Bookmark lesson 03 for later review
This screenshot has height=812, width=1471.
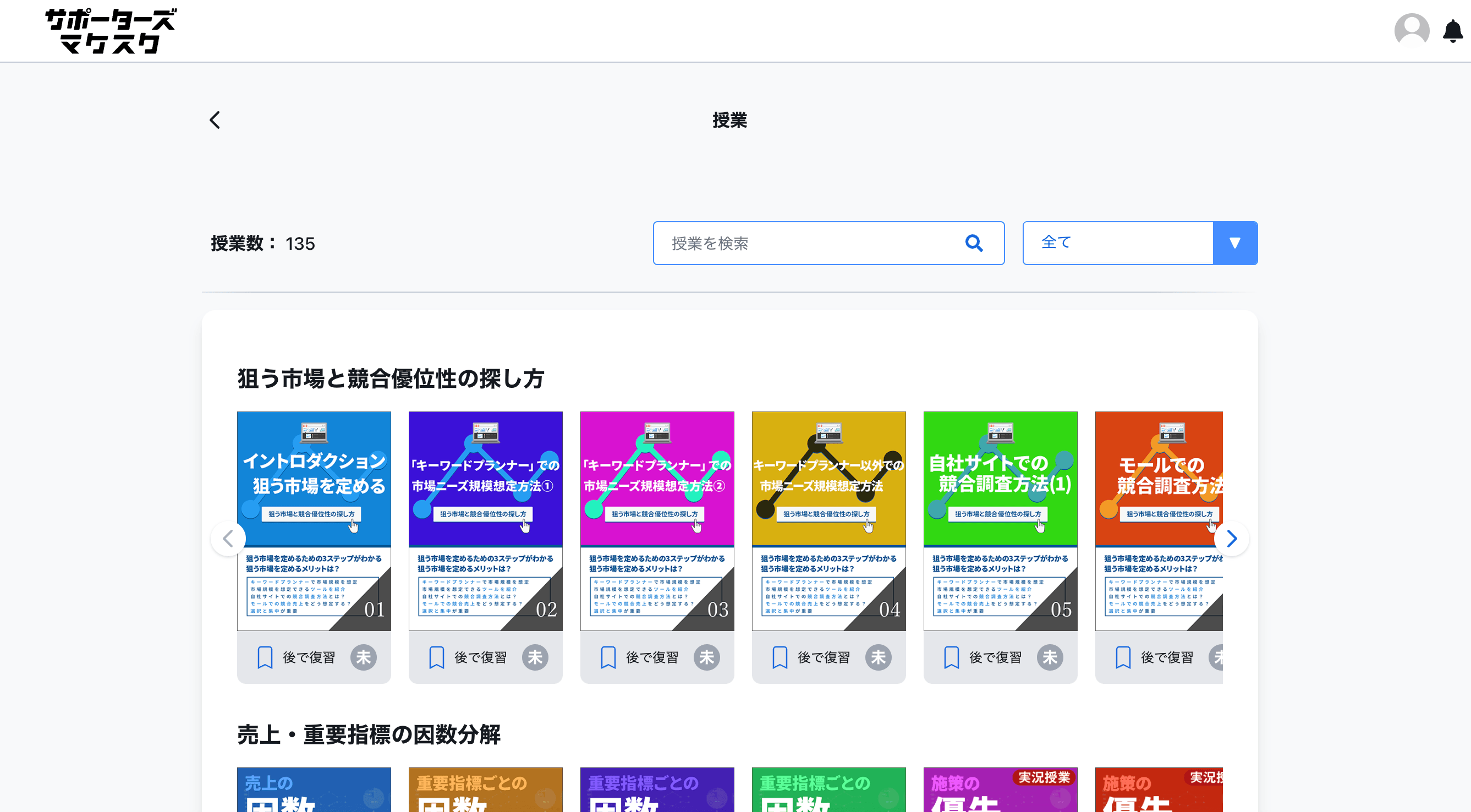coord(608,657)
